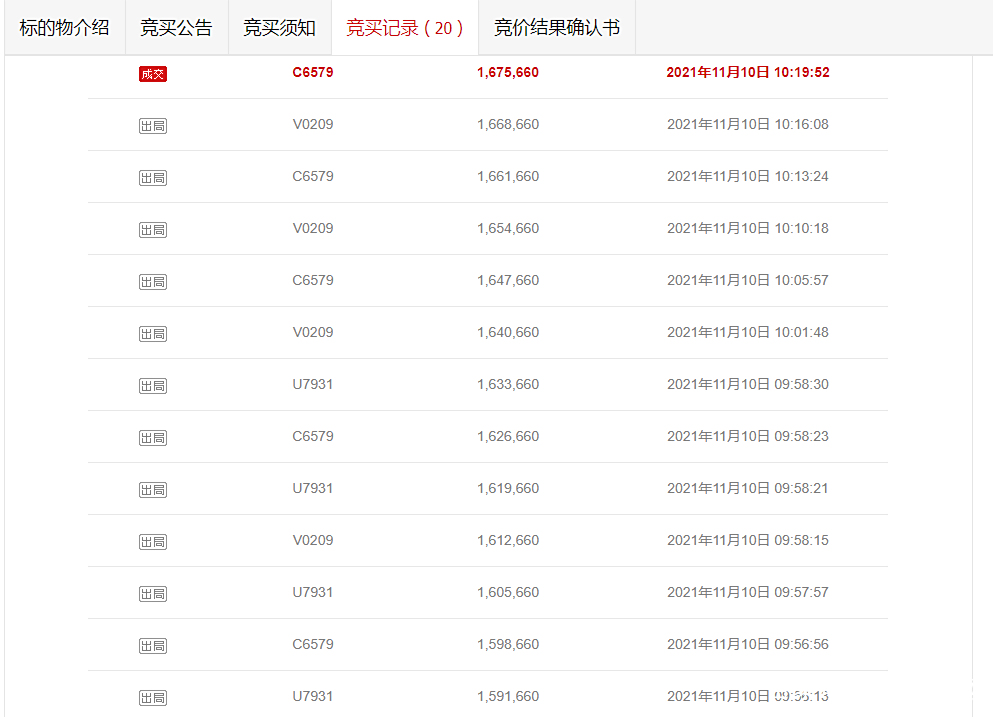Select timestamp 2021年11月10日 09:57:57

(x=748, y=592)
